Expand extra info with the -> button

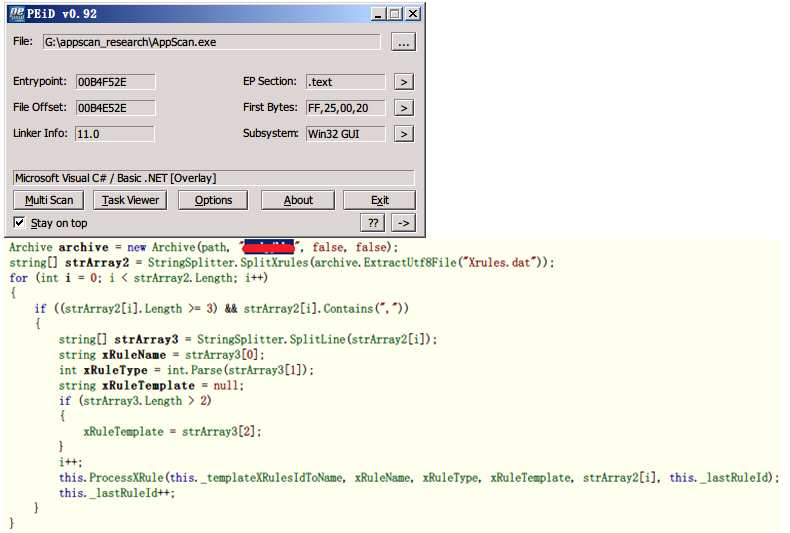(404, 223)
